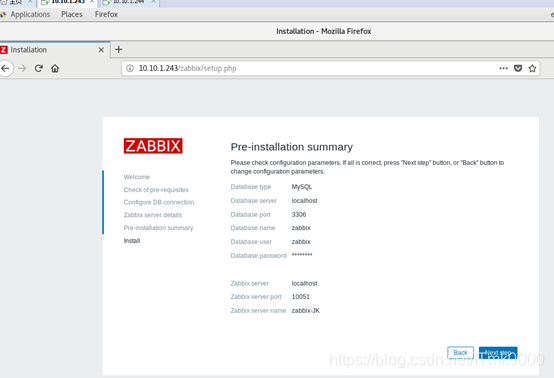Click the Database server localhost value
Viewport: 554px width, 378px height.
(305, 201)
